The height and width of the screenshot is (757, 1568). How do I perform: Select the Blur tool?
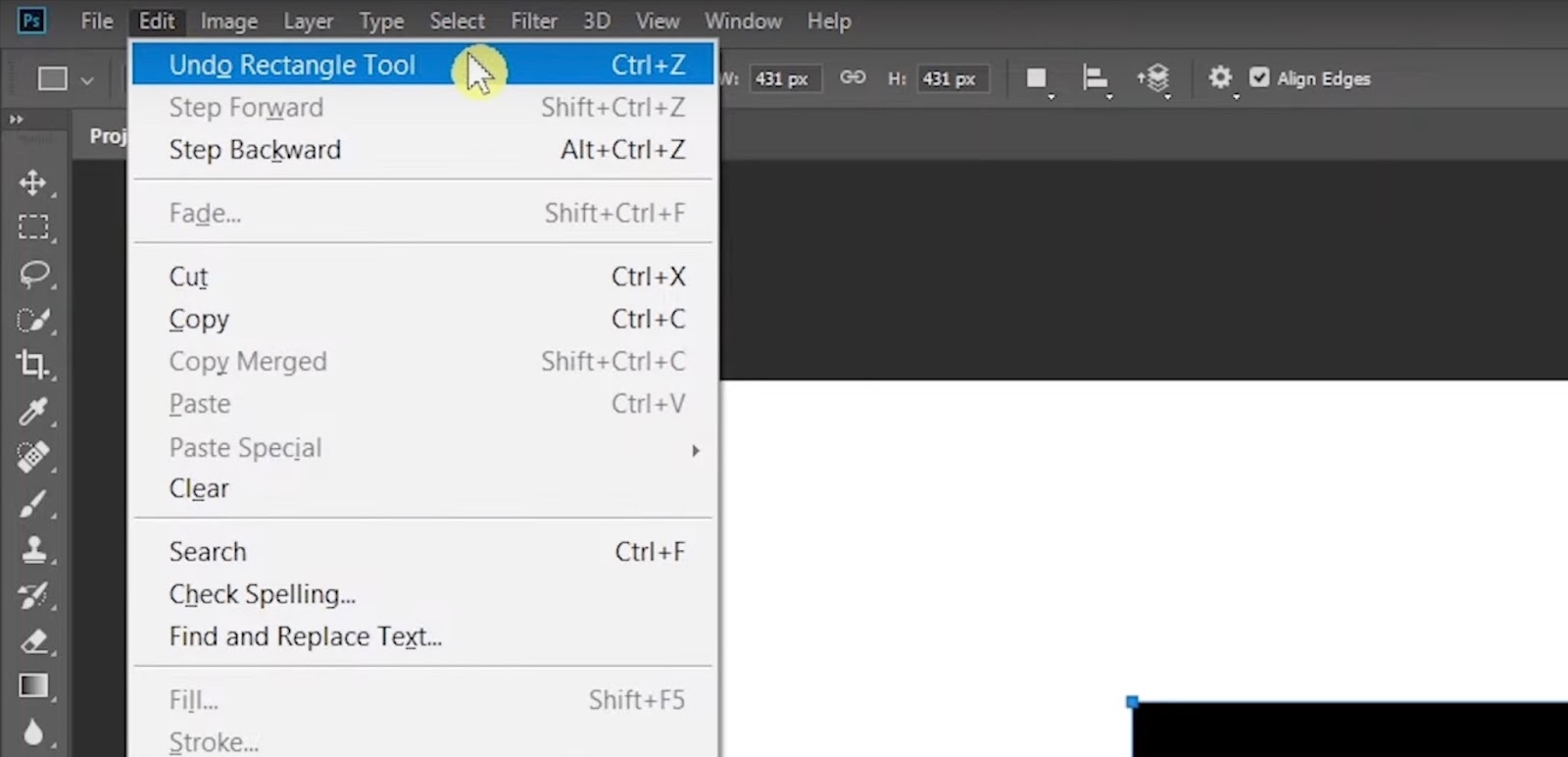[x=33, y=732]
